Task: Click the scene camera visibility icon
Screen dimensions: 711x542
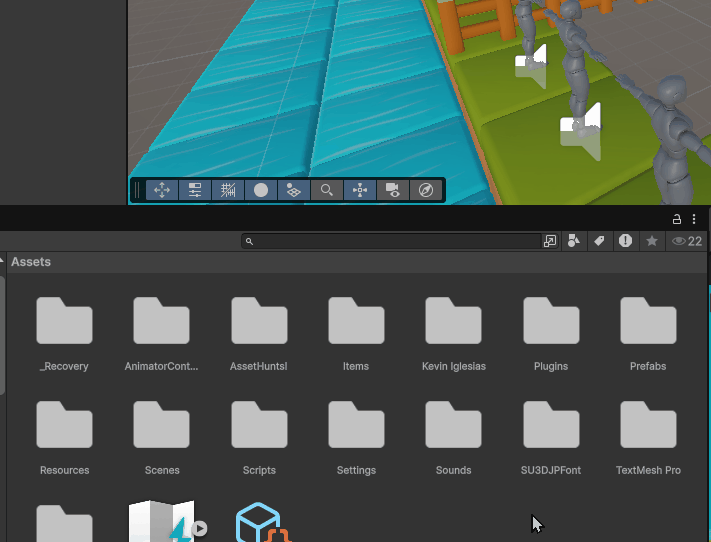Action: click(x=393, y=190)
